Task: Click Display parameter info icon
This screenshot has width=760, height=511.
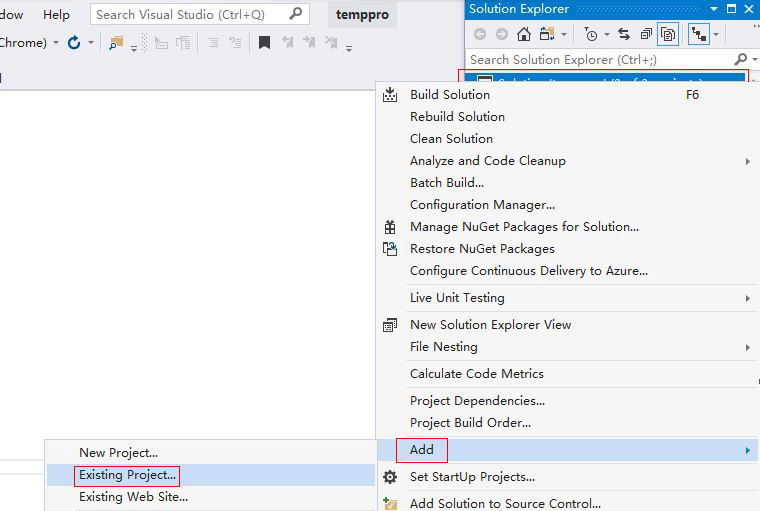Action: [x=183, y=43]
